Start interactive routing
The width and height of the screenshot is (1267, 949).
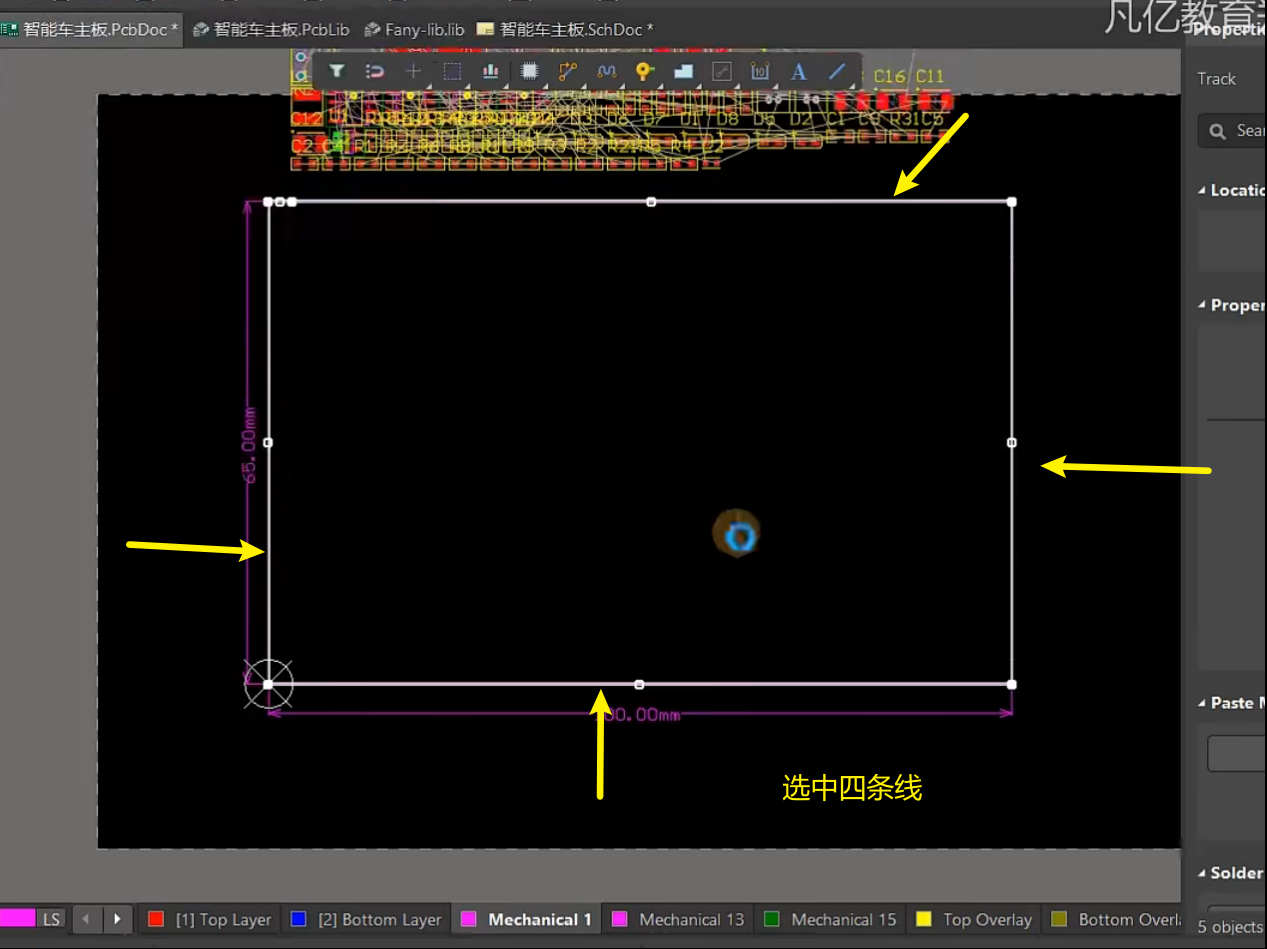(568, 71)
